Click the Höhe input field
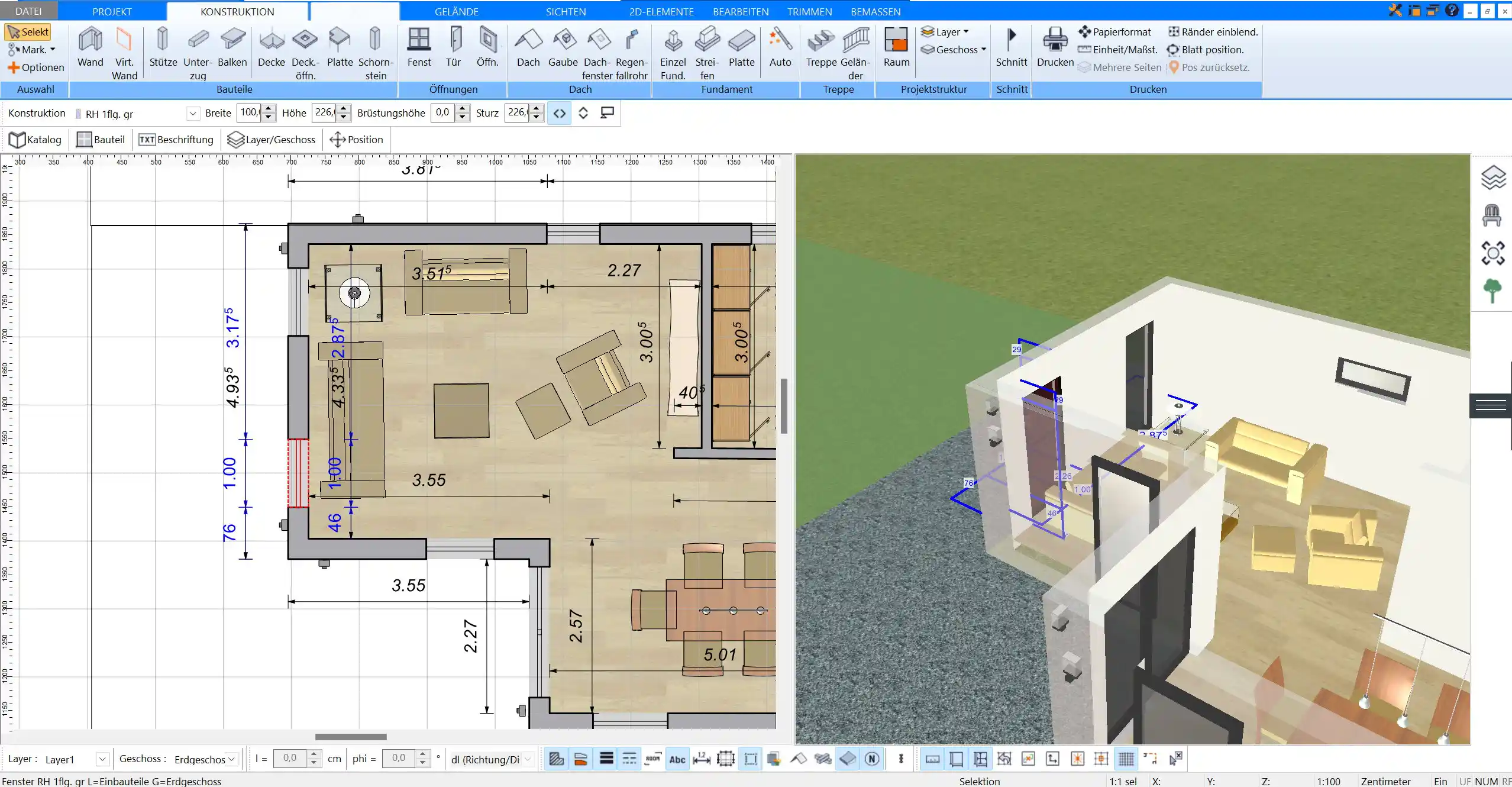This screenshot has width=1512, height=787. [324, 112]
